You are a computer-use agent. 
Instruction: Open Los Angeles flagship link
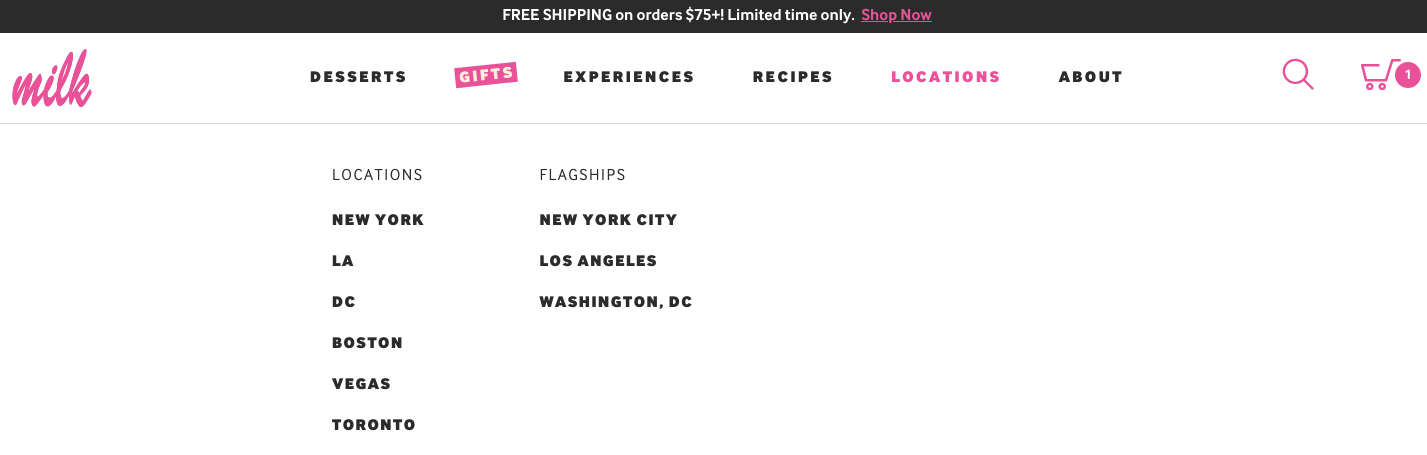pyautogui.click(x=598, y=261)
